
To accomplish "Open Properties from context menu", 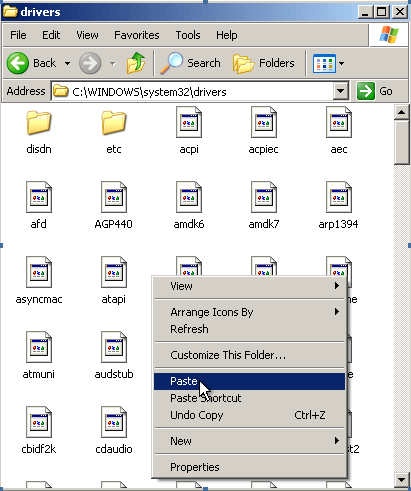I will coord(249,467).
